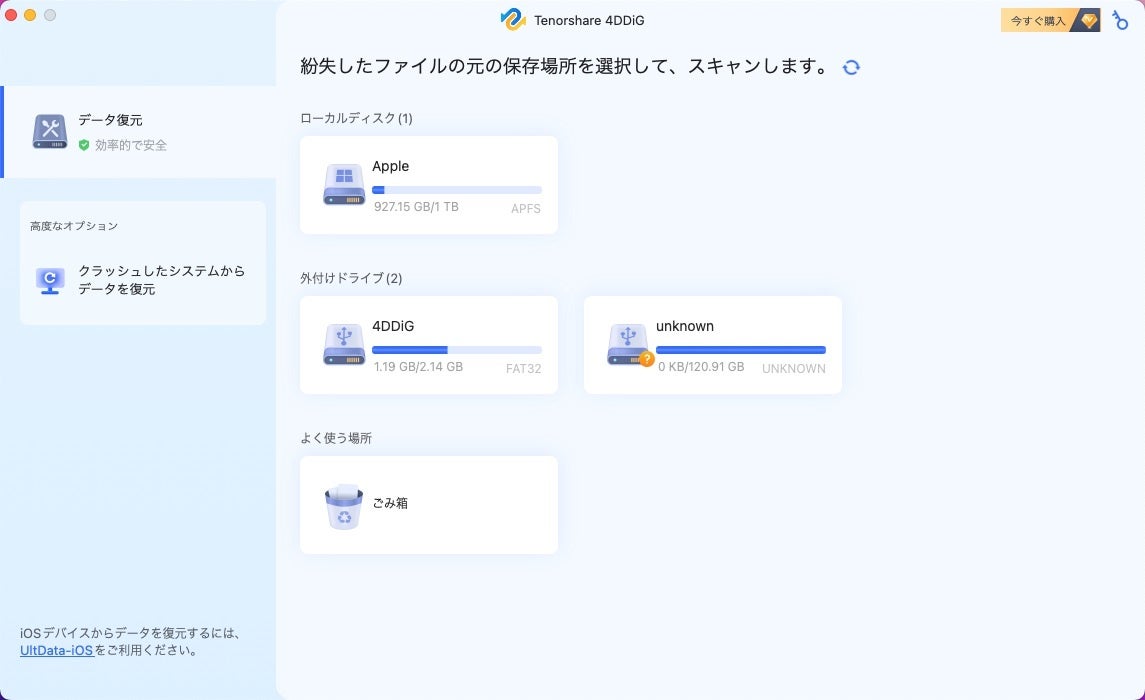Viewport: 1145px width, 700px height.
Task: Open the UltData-iOS link
Action: 56,649
